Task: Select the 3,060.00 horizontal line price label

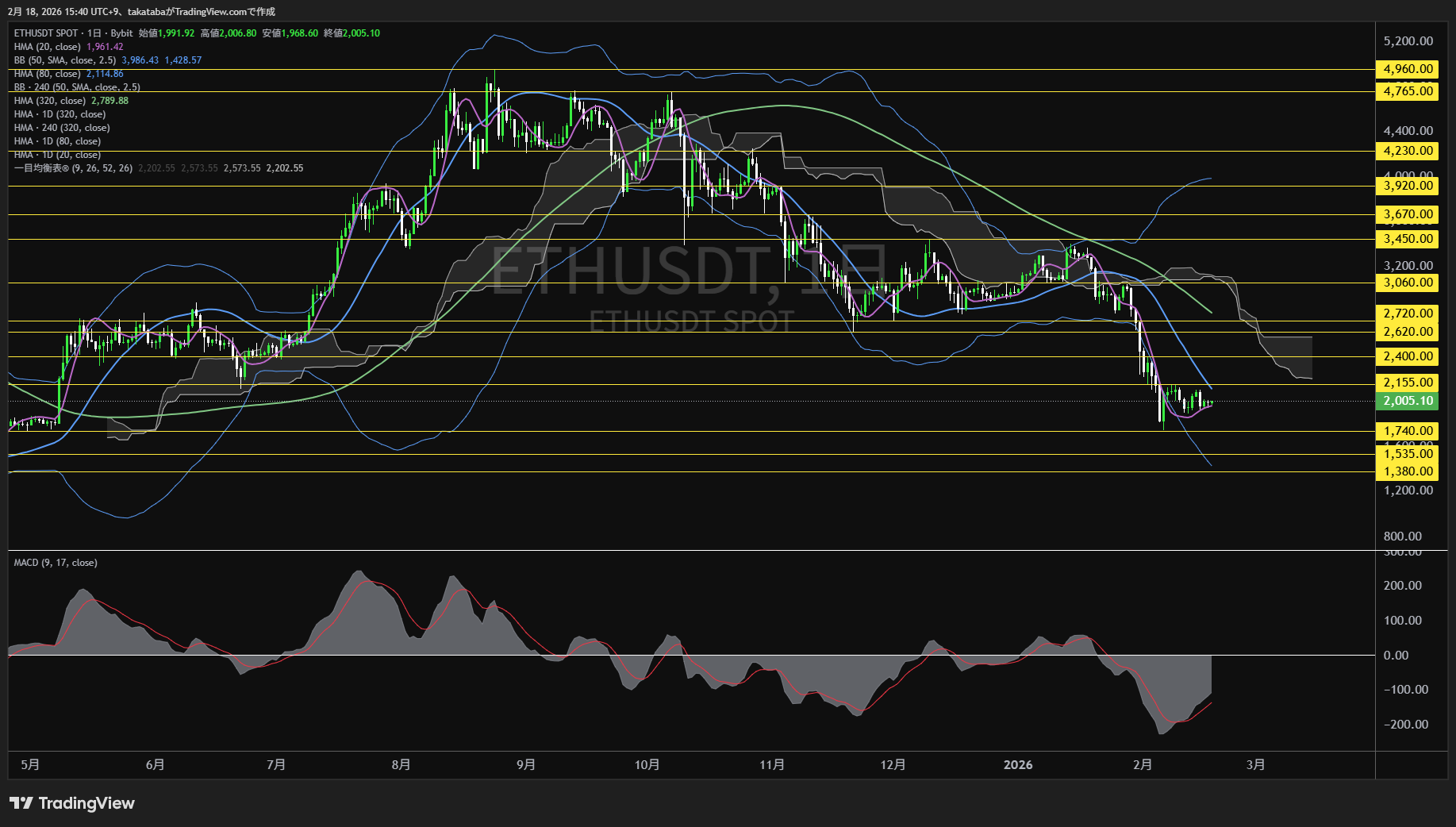Action: [1408, 283]
